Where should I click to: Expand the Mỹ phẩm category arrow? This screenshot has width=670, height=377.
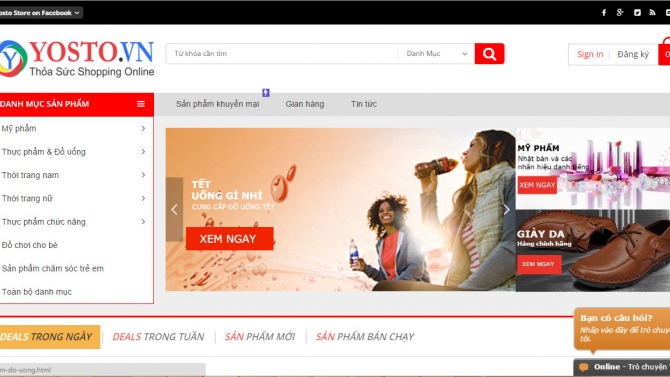[x=143, y=128]
